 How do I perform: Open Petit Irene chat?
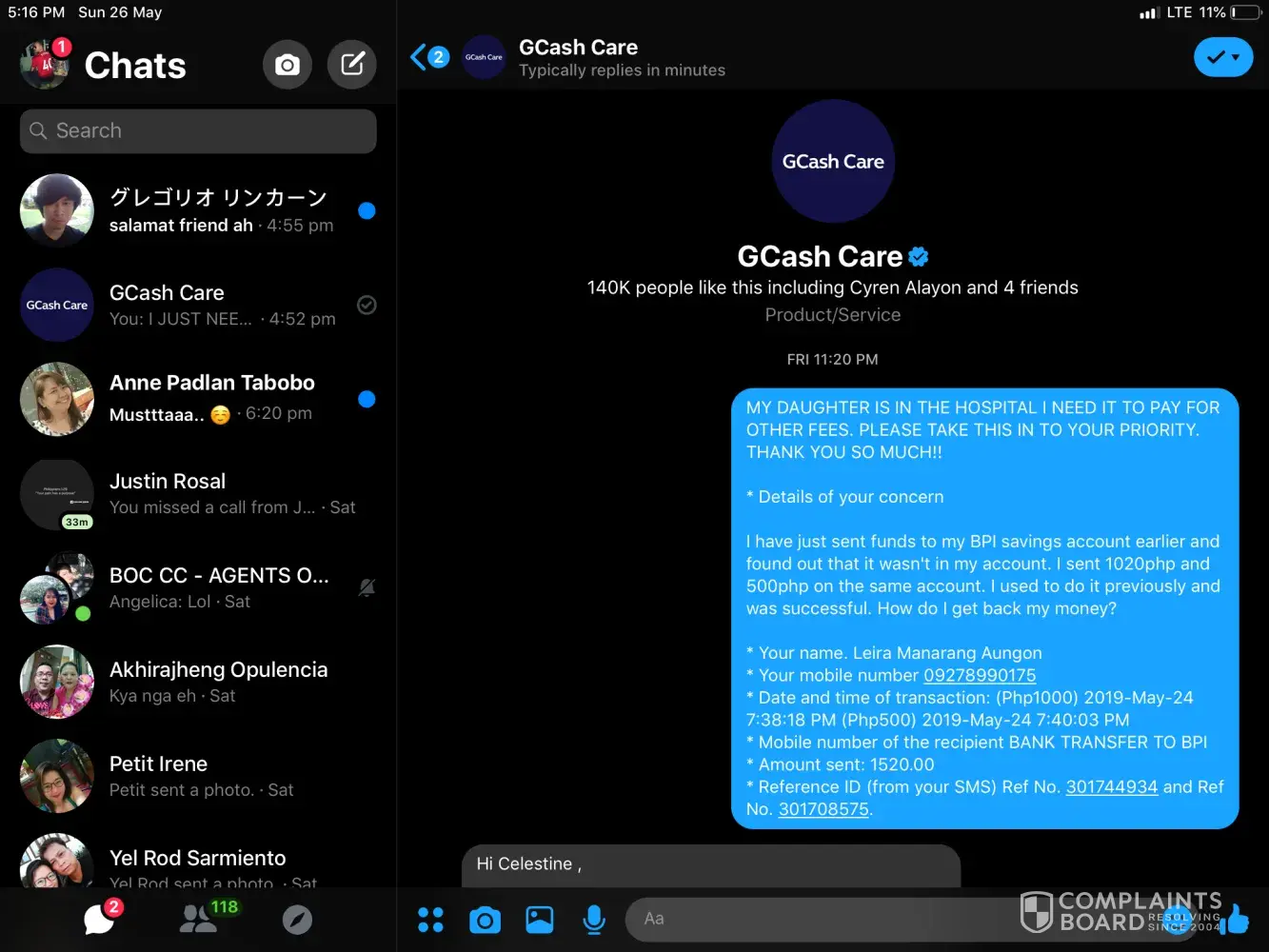198,776
